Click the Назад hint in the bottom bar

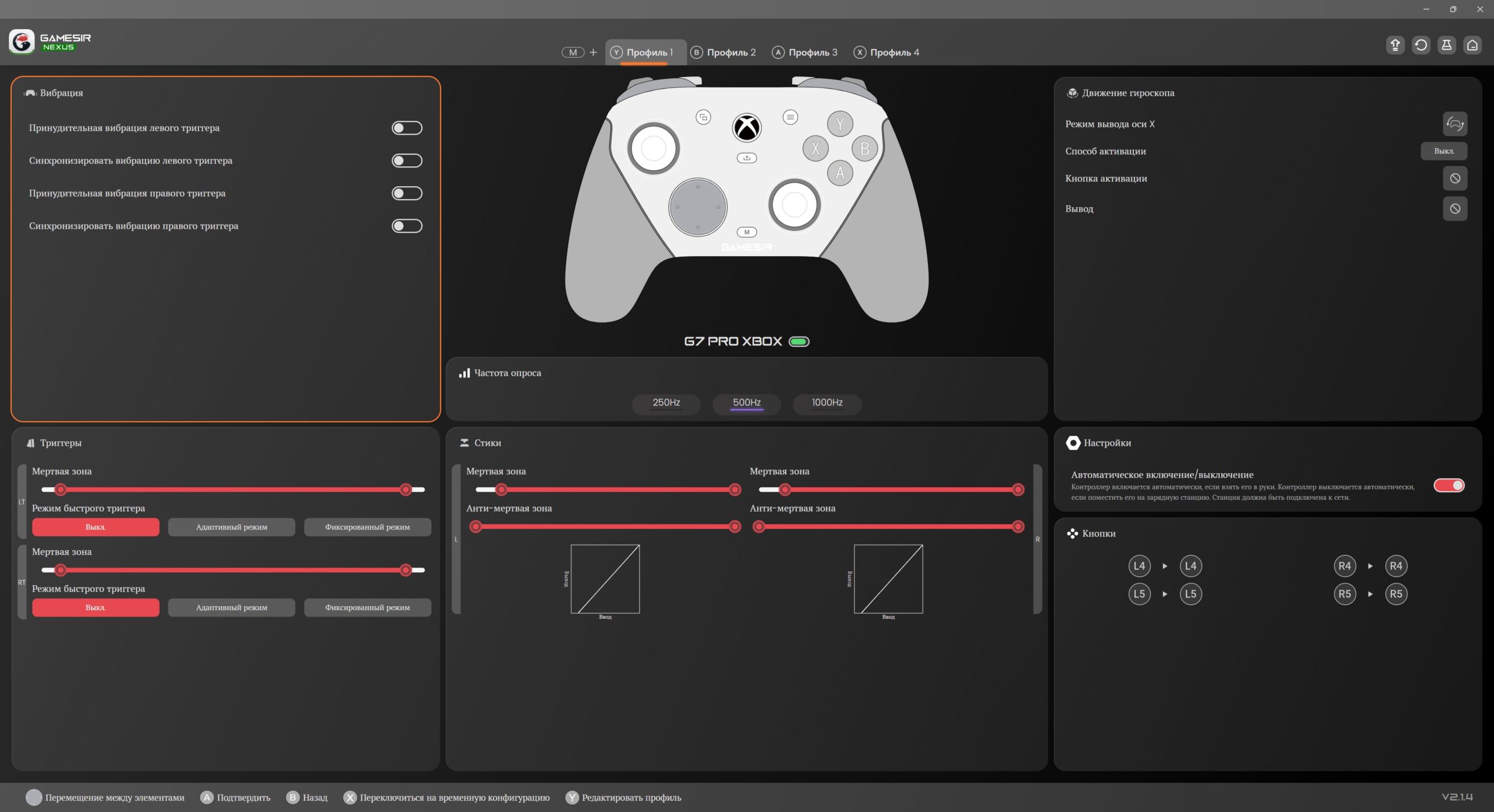pos(307,797)
